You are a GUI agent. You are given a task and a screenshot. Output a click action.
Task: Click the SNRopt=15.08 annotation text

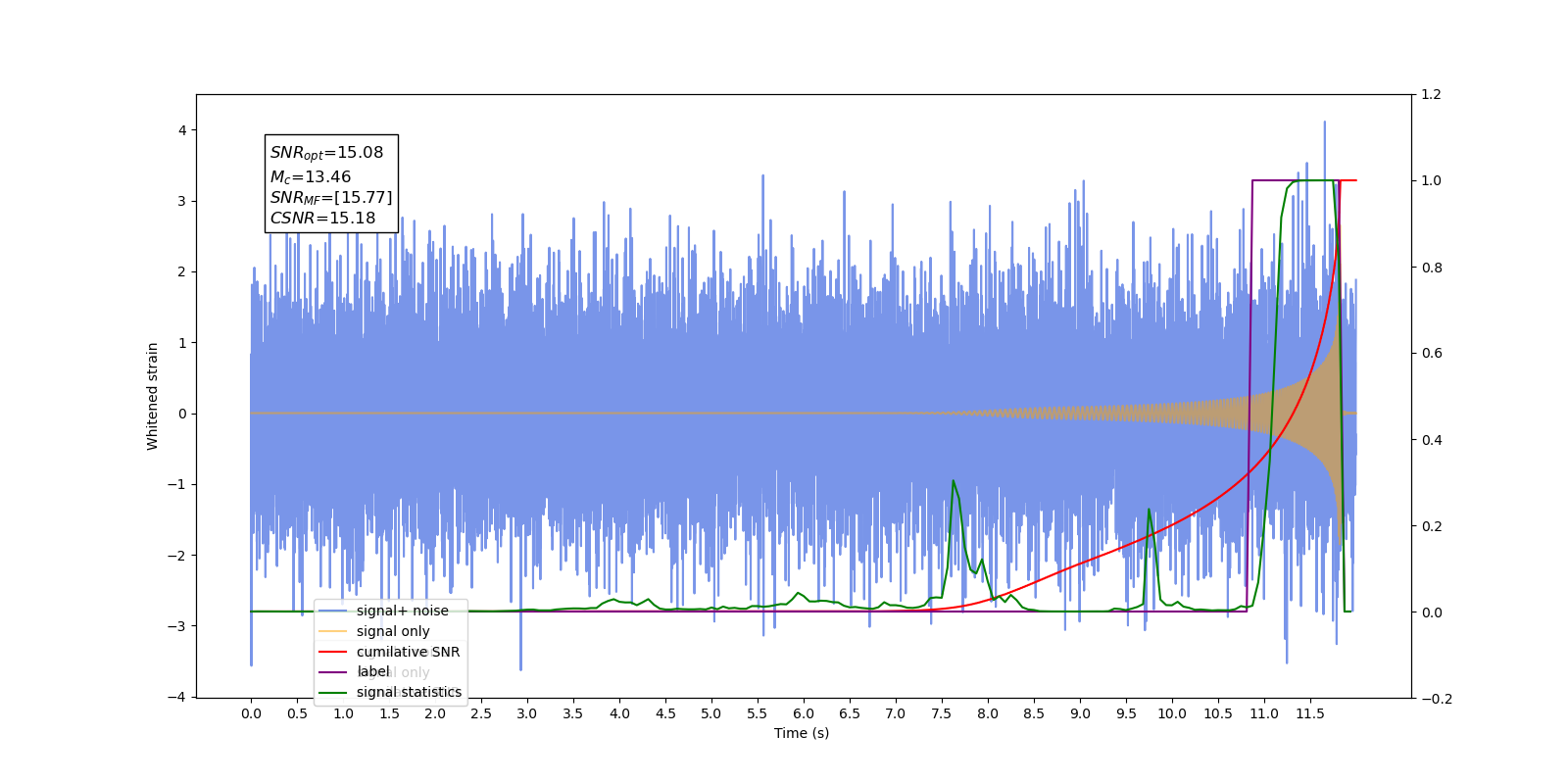point(326,153)
